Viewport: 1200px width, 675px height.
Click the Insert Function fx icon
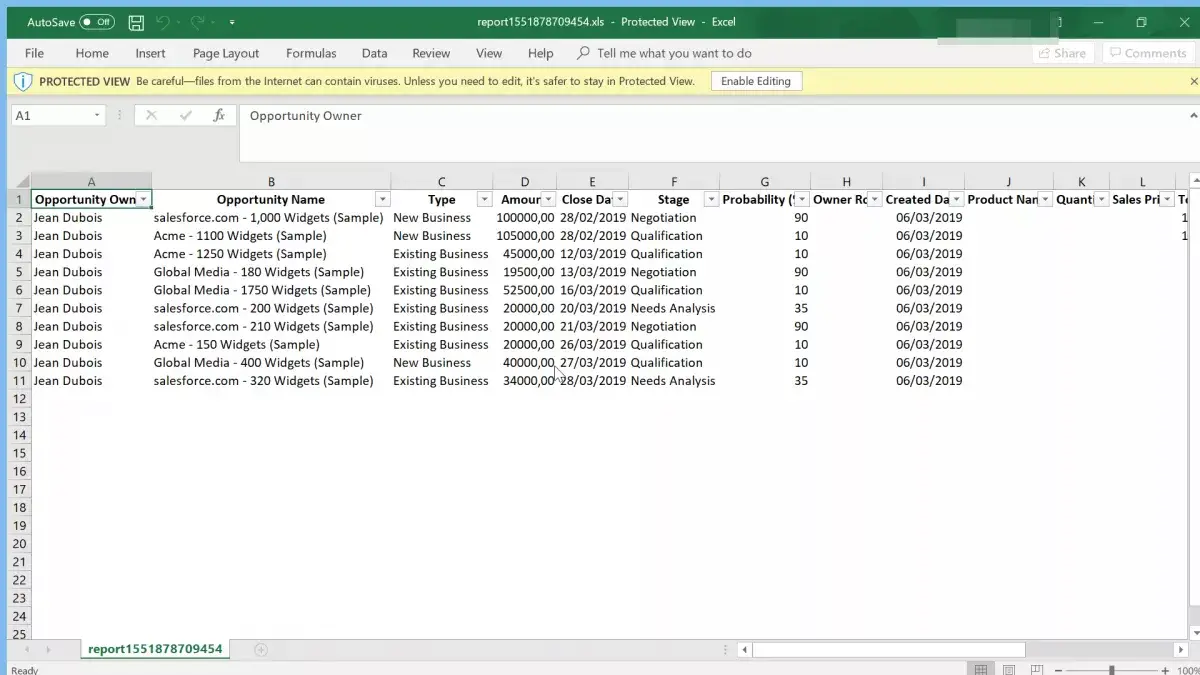tap(219, 116)
